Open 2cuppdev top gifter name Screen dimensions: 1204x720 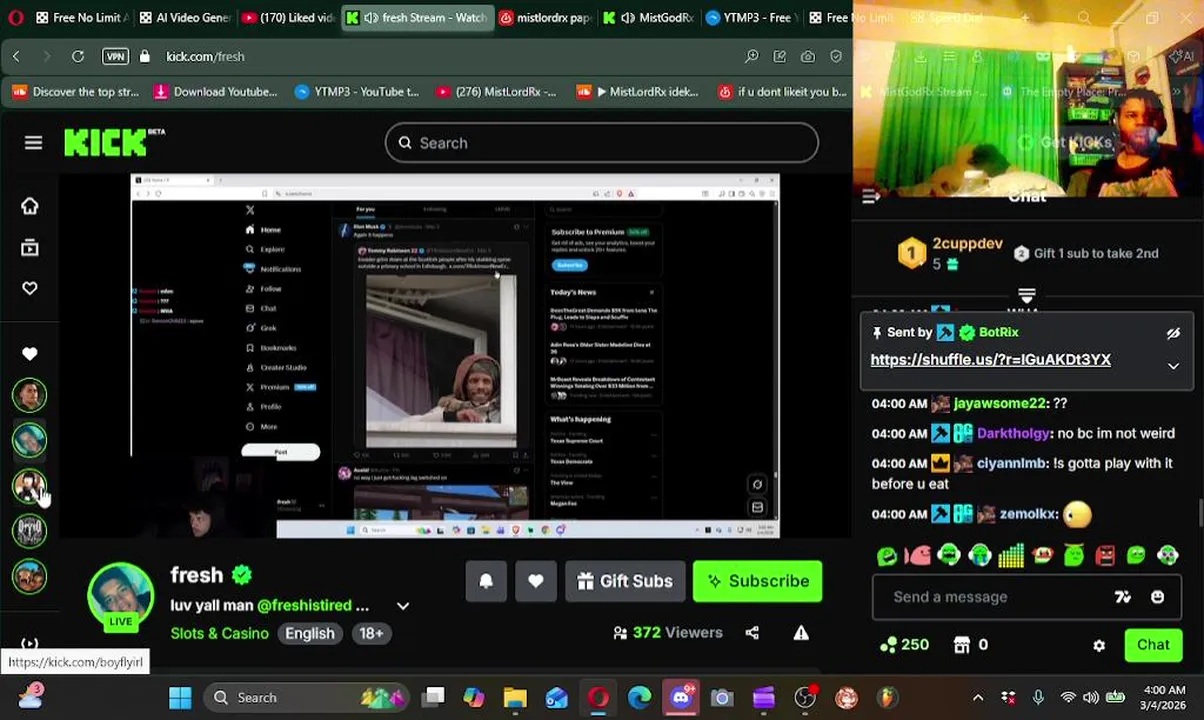967,244
